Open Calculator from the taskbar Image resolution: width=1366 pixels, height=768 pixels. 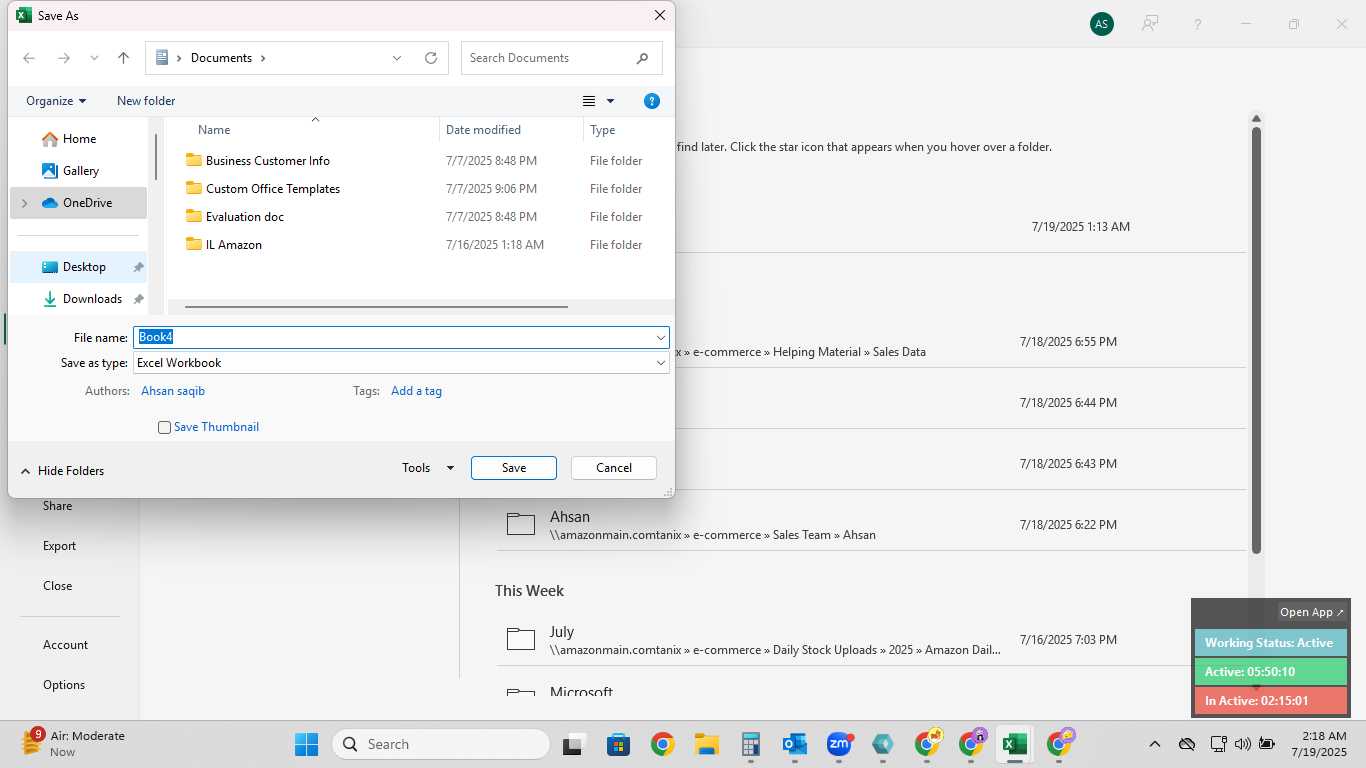click(x=751, y=744)
